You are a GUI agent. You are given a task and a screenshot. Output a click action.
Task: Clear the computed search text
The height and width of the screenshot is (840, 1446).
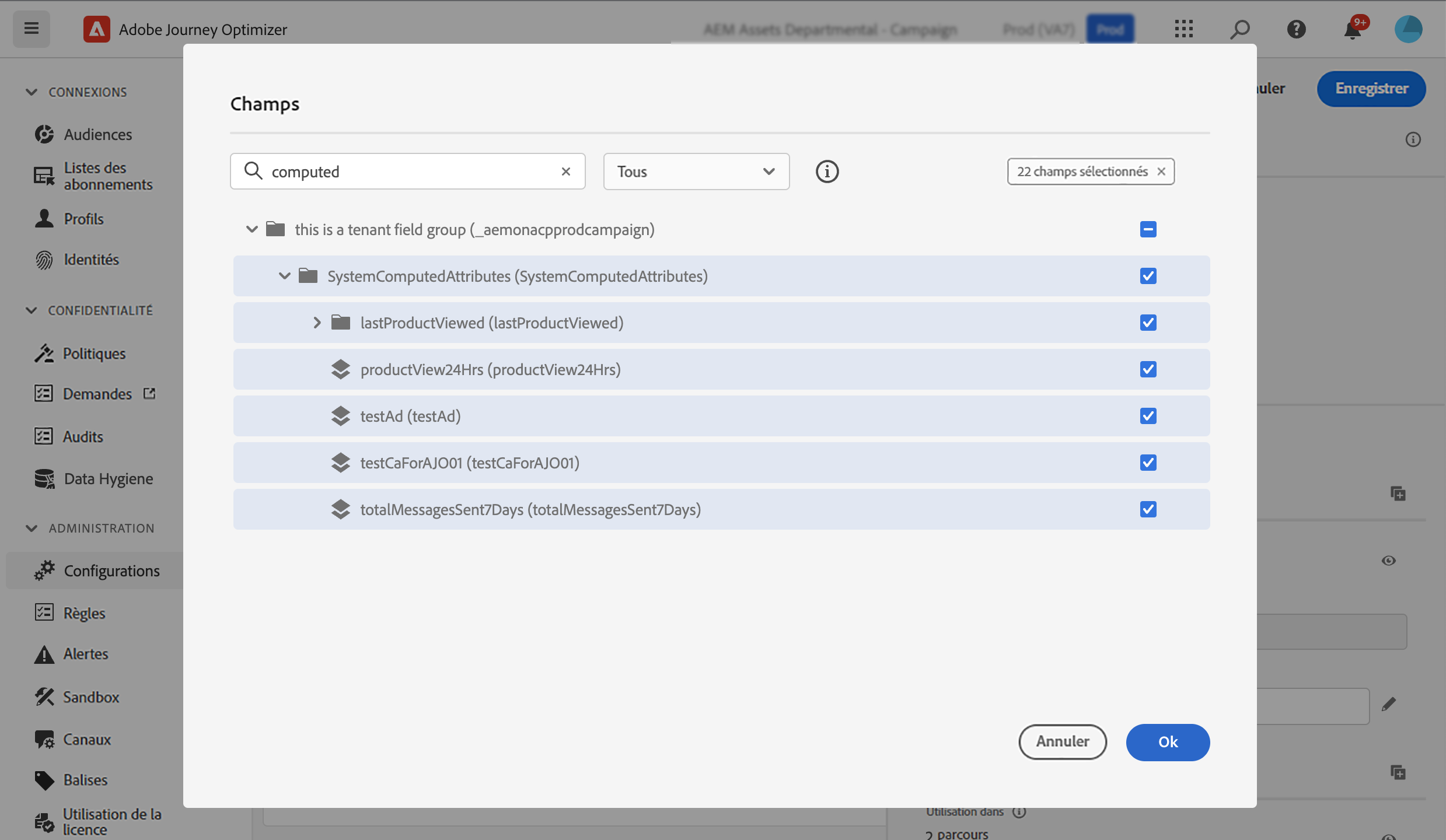pyautogui.click(x=565, y=171)
